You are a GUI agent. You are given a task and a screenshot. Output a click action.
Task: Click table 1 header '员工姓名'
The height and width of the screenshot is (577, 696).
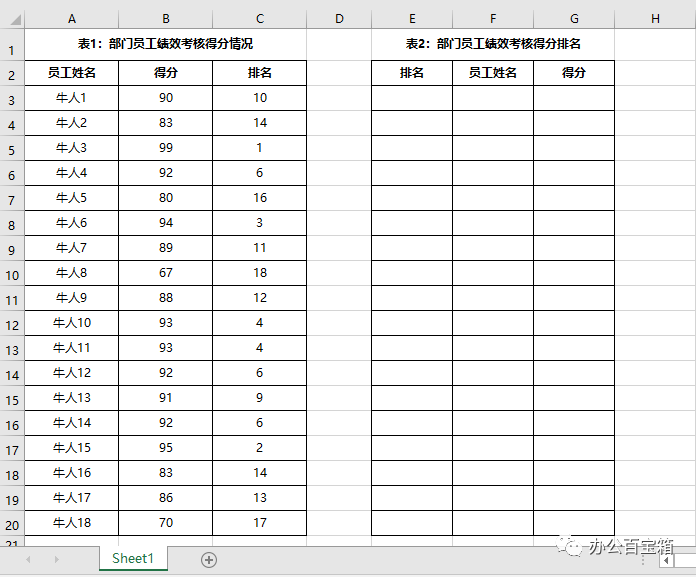pyautogui.click(x=72, y=73)
